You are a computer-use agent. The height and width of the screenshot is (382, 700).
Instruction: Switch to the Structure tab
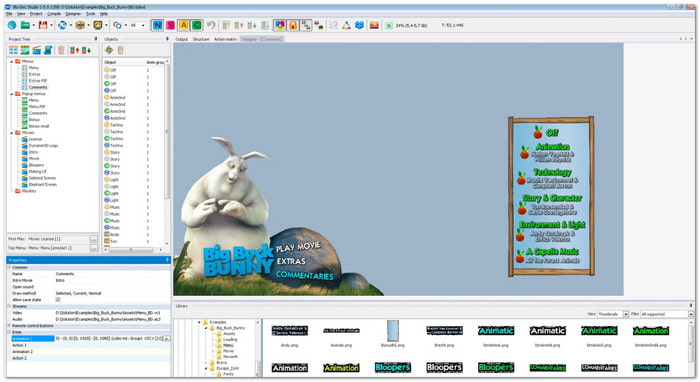201,39
